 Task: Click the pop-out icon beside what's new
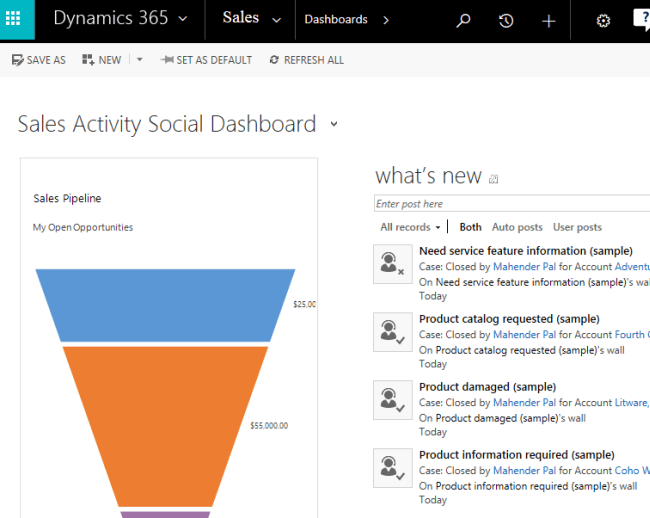point(494,179)
